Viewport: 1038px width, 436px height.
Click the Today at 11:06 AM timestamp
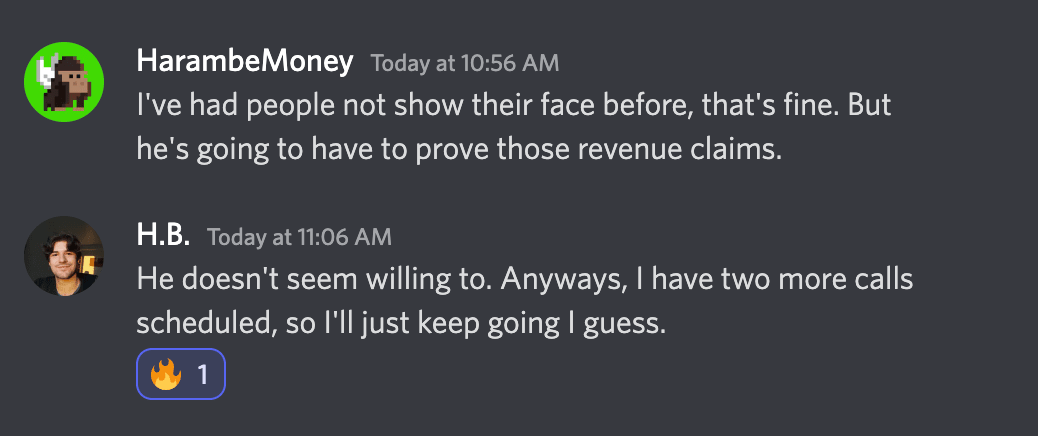coord(299,237)
